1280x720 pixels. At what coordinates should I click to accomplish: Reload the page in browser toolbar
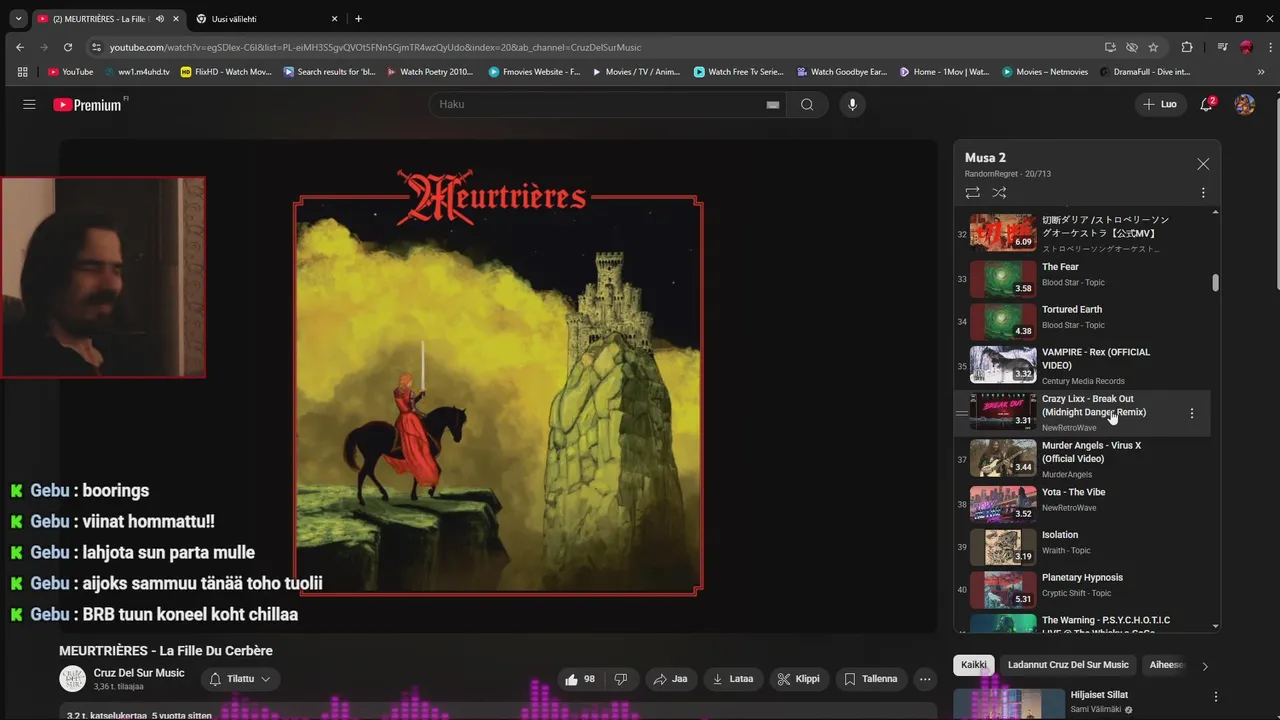pyautogui.click(x=68, y=47)
